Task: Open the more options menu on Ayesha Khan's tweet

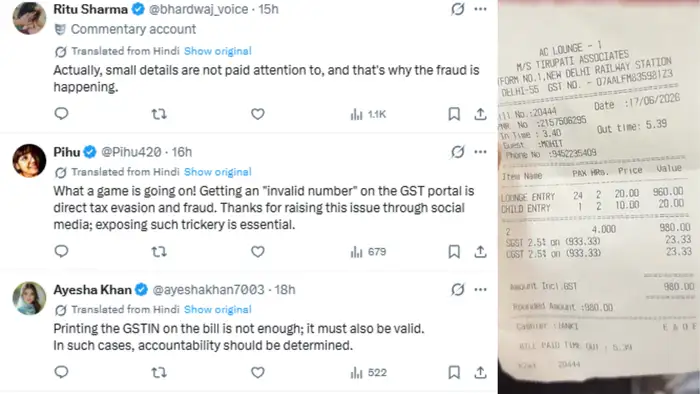Action: [x=480, y=290]
